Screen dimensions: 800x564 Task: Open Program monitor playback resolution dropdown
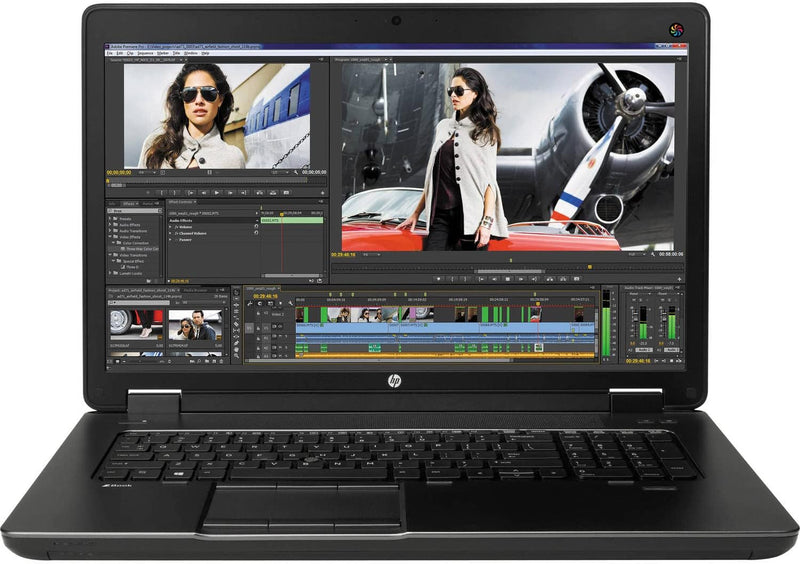[x=637, y=254]
